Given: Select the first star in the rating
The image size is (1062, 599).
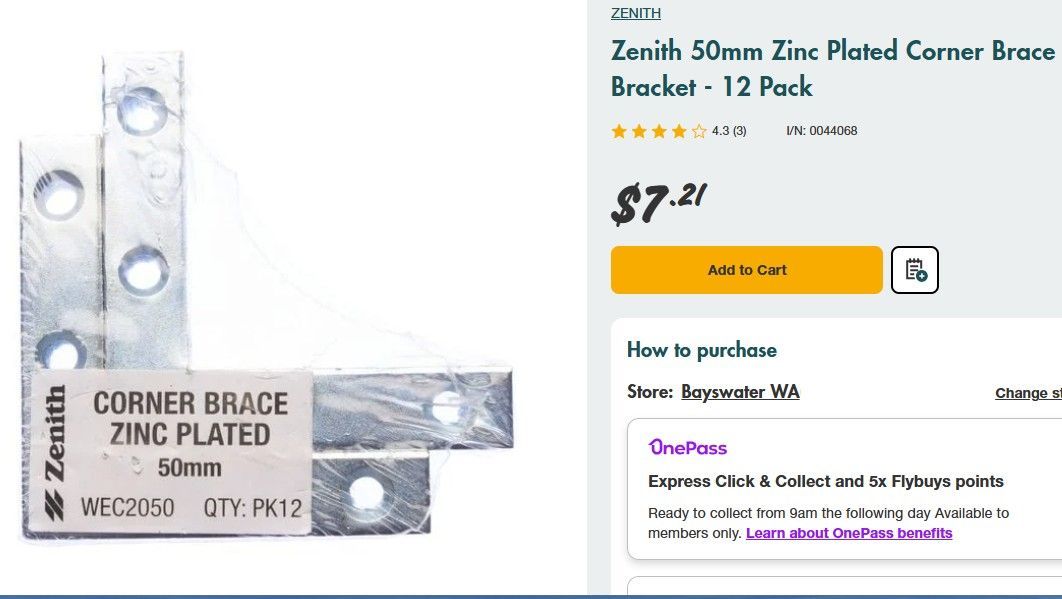Looking at the screenshot, I should coord(618,130).
